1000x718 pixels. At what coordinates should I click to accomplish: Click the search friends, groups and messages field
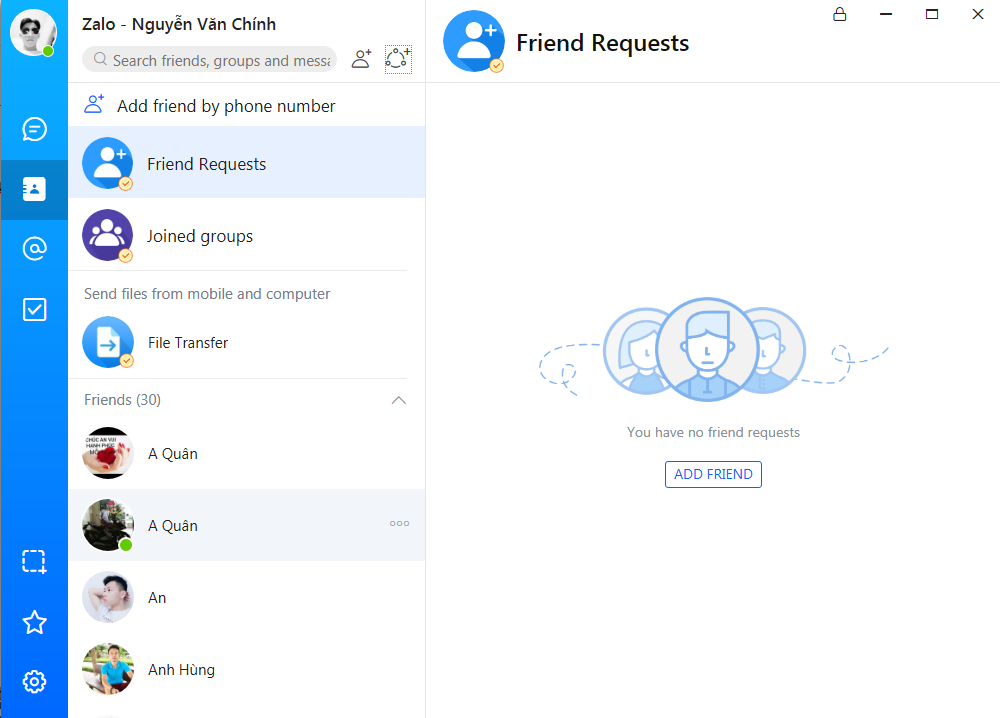218,60
